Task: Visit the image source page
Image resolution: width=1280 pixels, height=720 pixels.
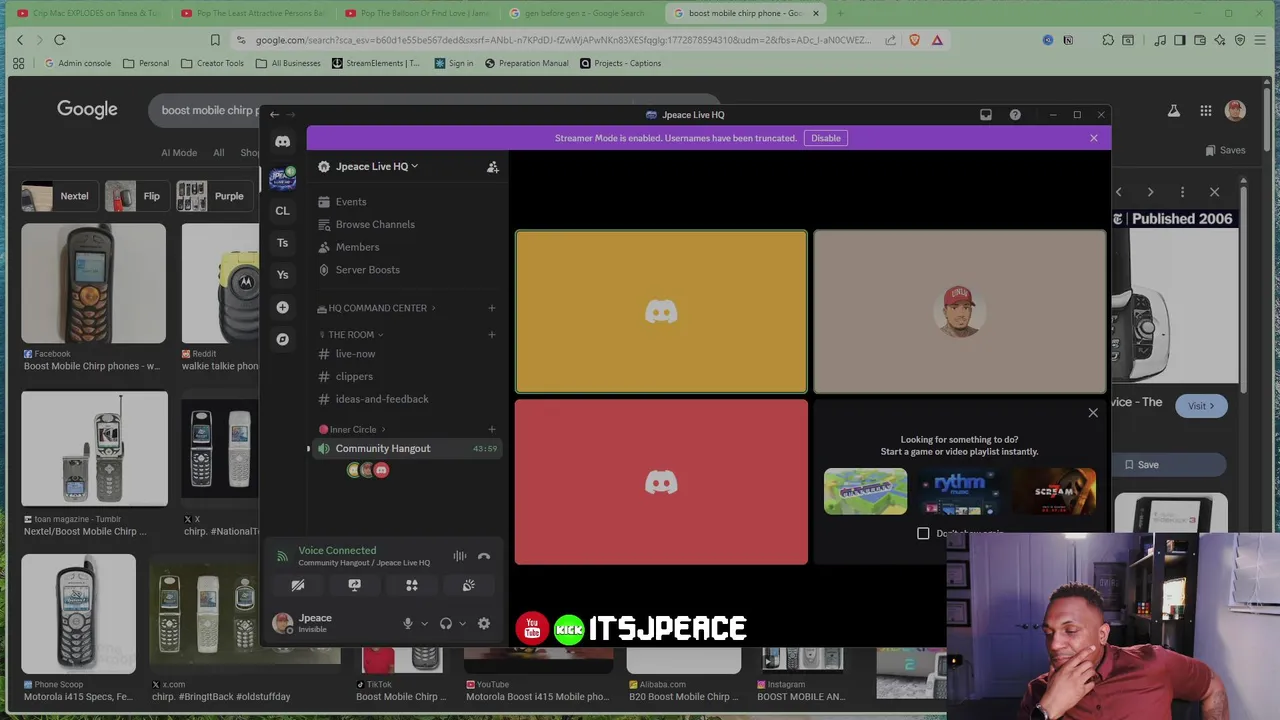Action: coord(1201,406)
